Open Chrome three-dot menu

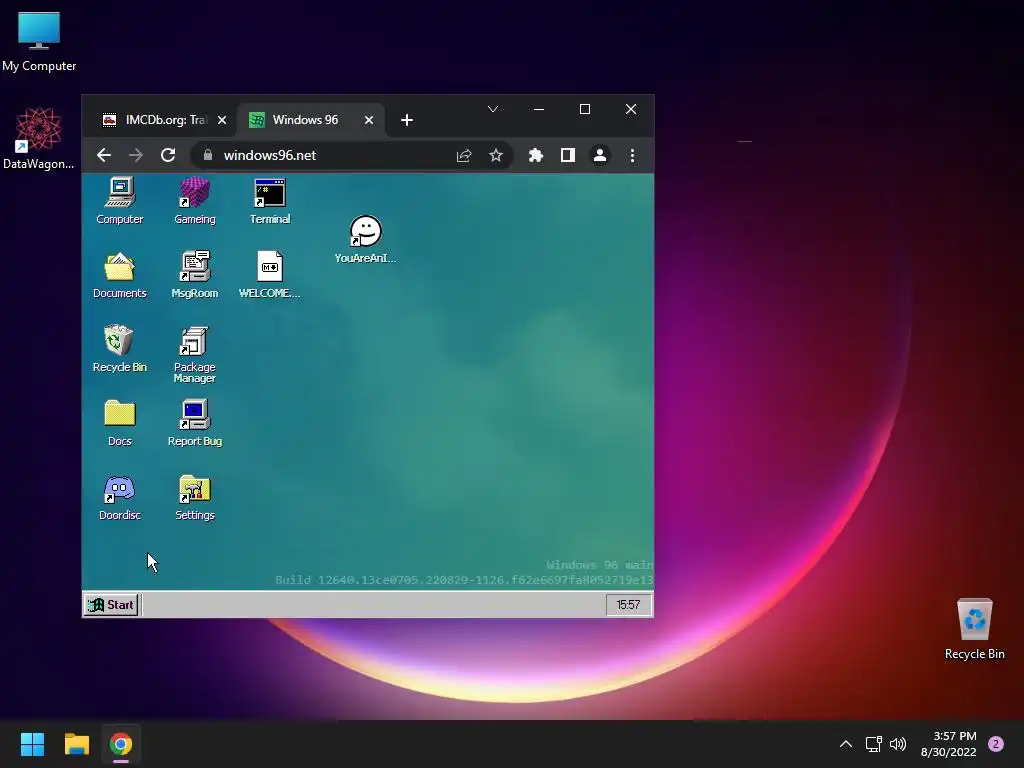(x=632, y=155)
